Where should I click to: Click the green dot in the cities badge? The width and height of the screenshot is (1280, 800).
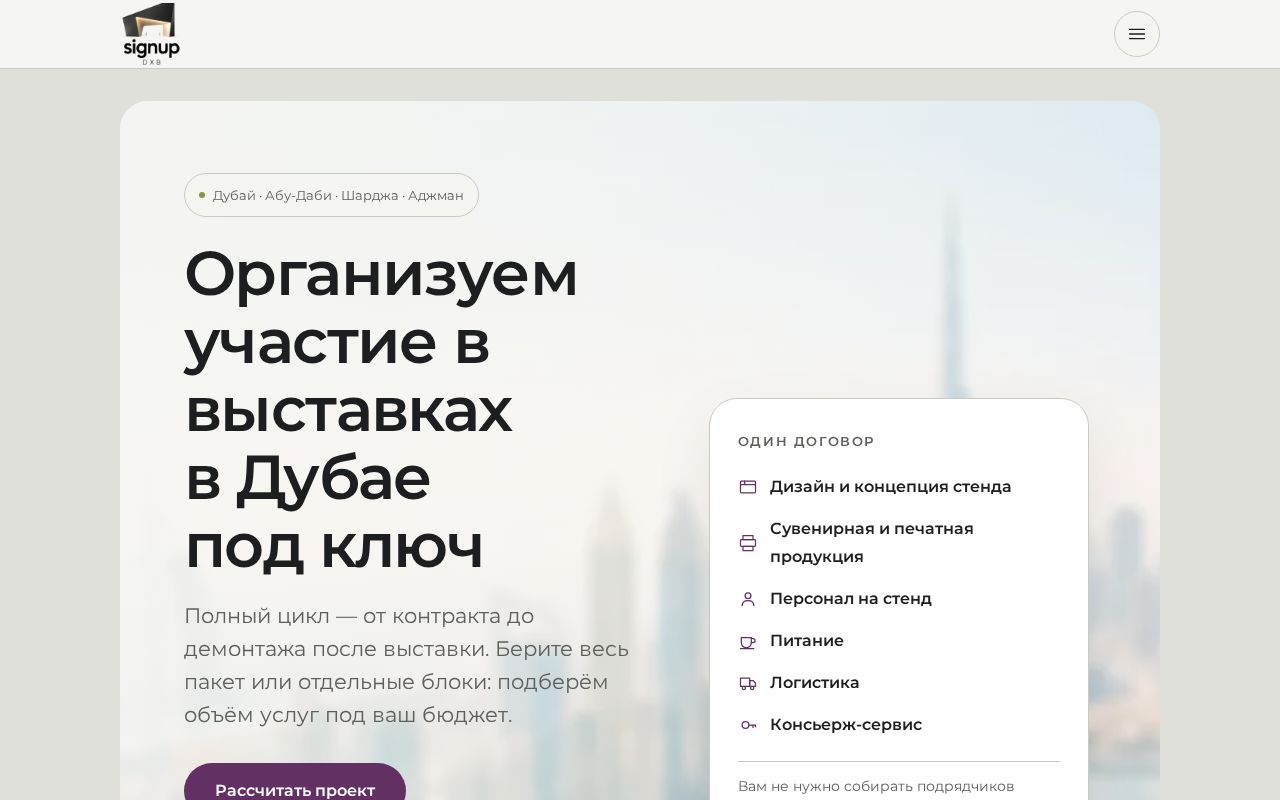[202, 195]
